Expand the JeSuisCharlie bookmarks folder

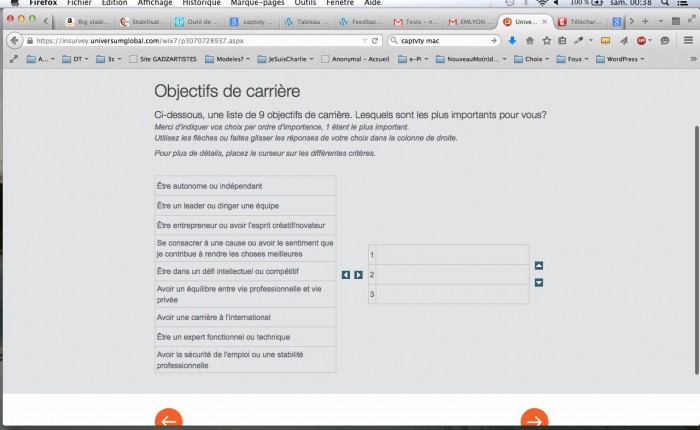coord(285,59)
